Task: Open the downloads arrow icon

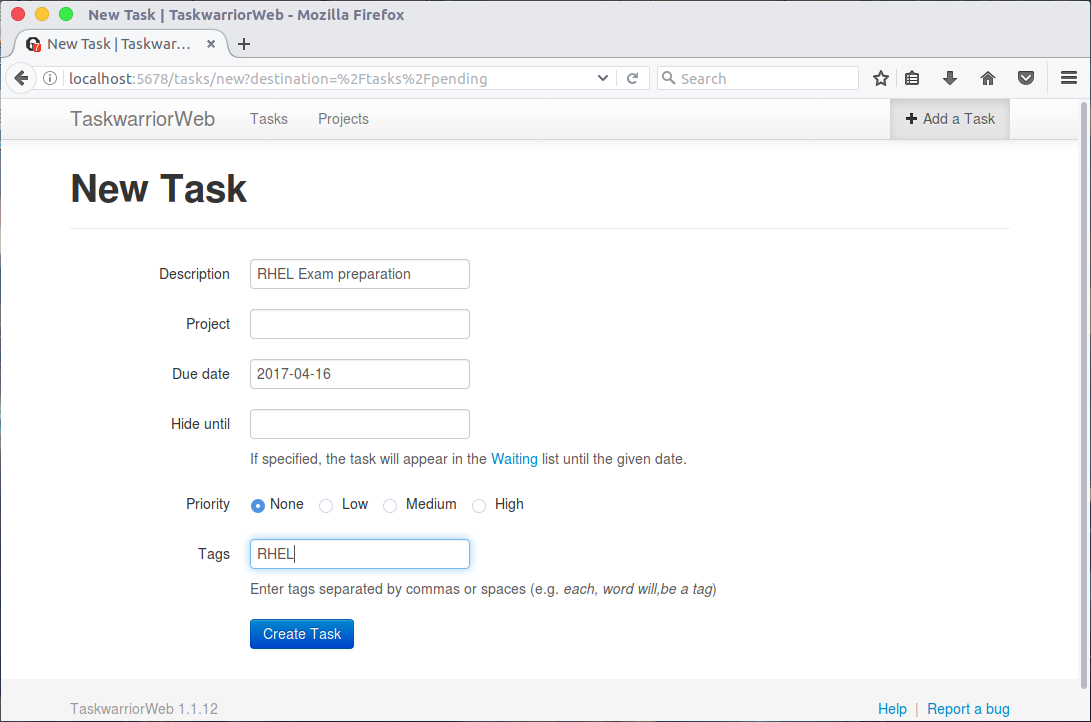Action: click(x=950, y=79)
